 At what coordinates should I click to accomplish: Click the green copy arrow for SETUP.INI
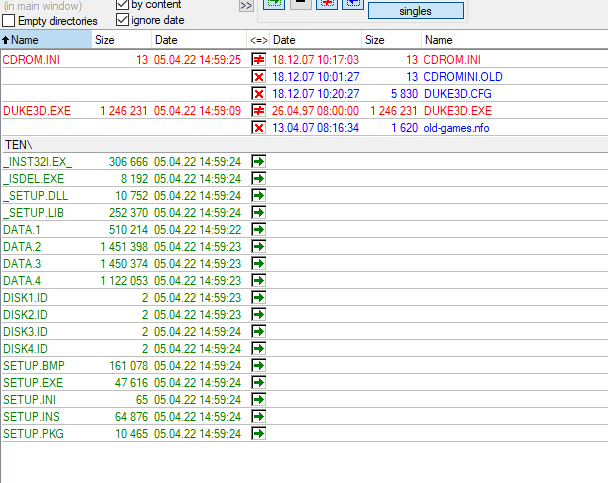(x=258, y=400)
